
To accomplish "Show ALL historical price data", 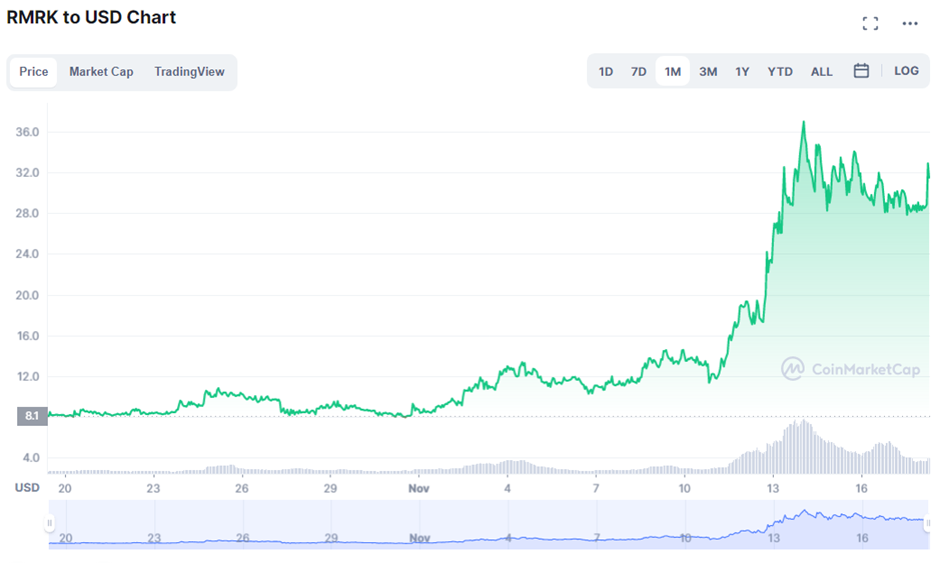I will (821, 71).
